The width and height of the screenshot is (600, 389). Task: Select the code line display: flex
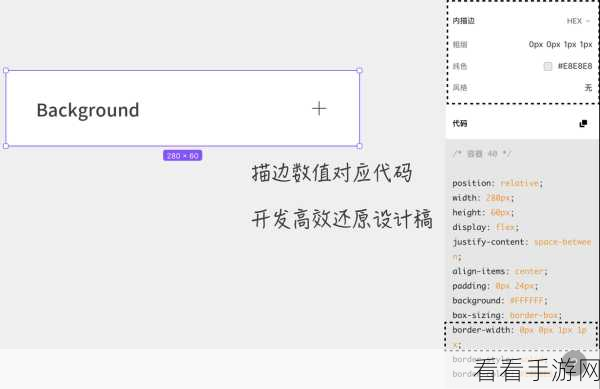486,227
